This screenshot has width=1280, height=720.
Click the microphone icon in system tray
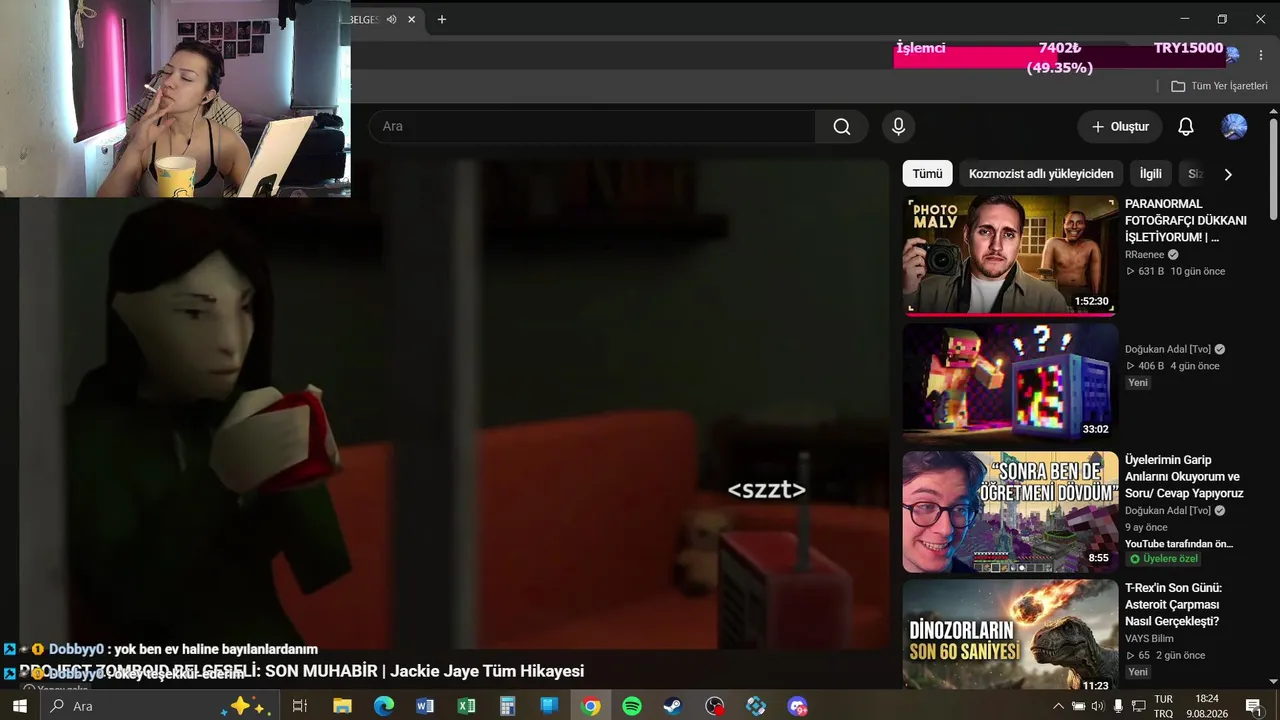tap(1118, 706)
